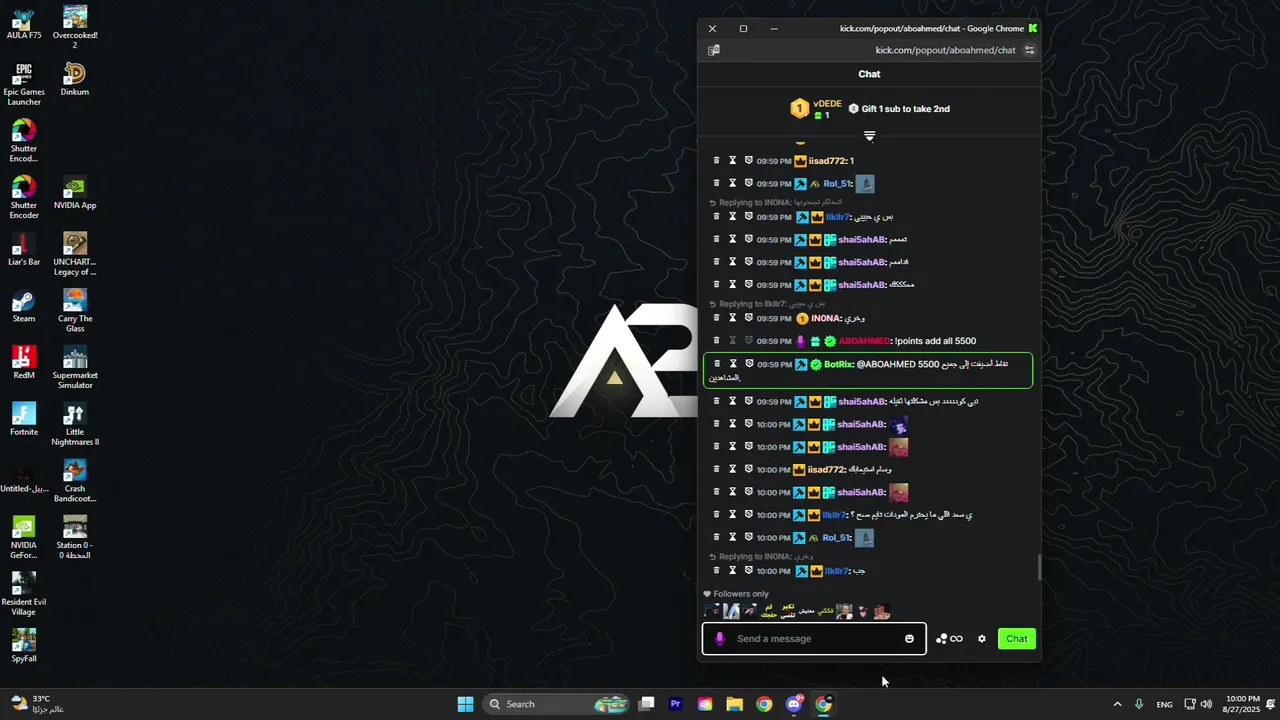Screen dimensions: 1280x720
Task: Timeout llkllr7 on the 10:00 PM reply to INONA
Action: [x=732, y=570]
